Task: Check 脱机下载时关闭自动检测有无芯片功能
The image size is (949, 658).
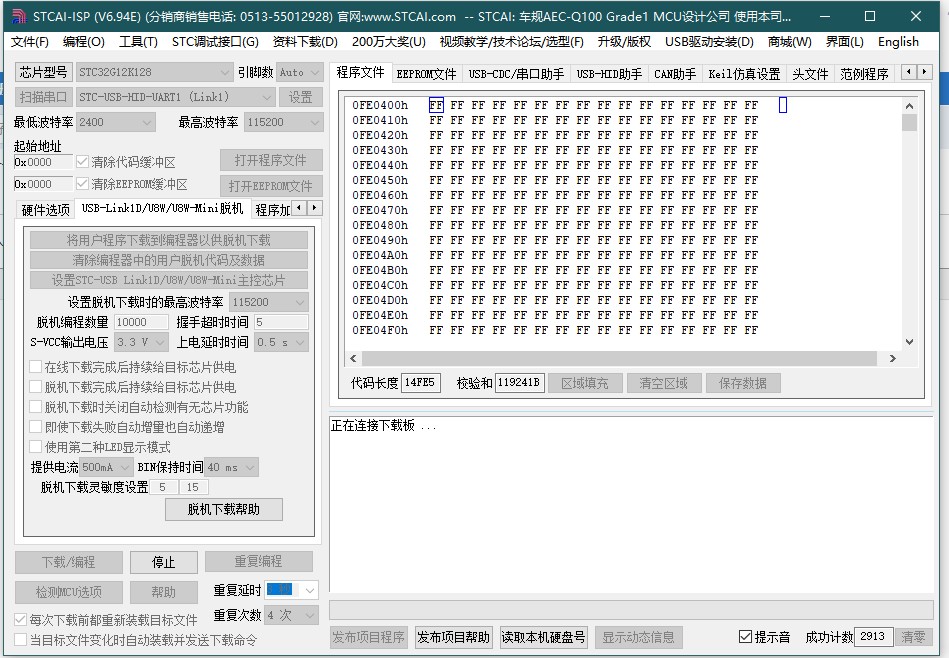Action: pyautogui.click(x=36, y=407)
